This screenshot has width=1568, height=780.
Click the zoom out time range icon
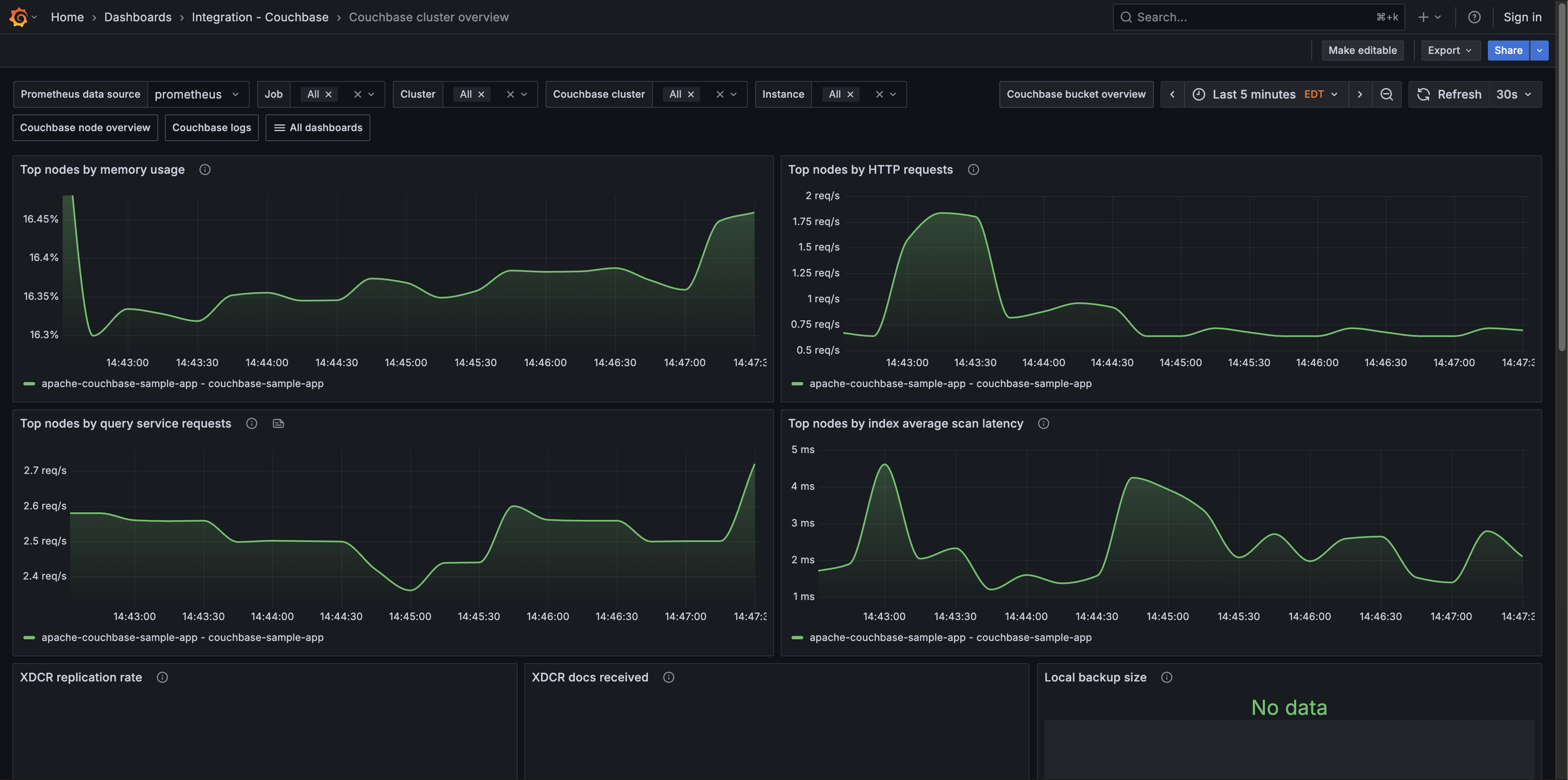pyautogui.click(x=1386, y=94)
